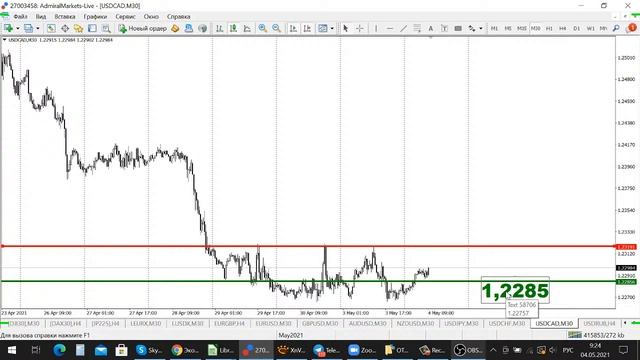Switch to H1 timeframe
Viewport: 640px width, 360px height.
point(549,28)
